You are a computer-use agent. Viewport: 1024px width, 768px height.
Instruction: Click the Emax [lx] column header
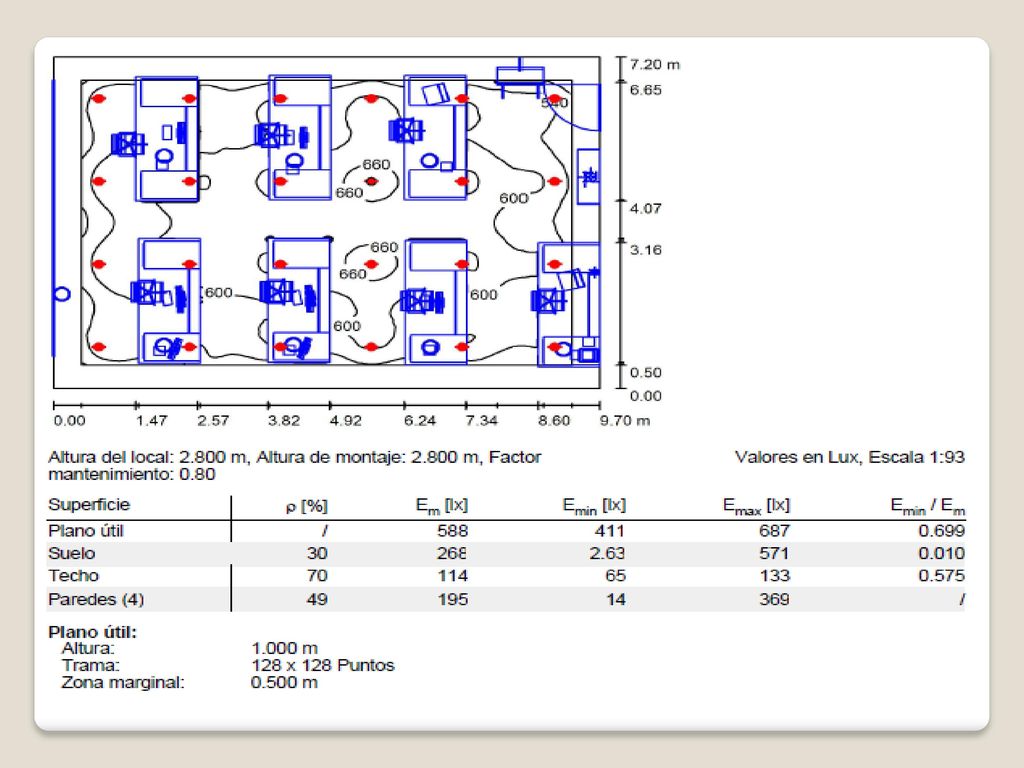click(x=756, y=506)
